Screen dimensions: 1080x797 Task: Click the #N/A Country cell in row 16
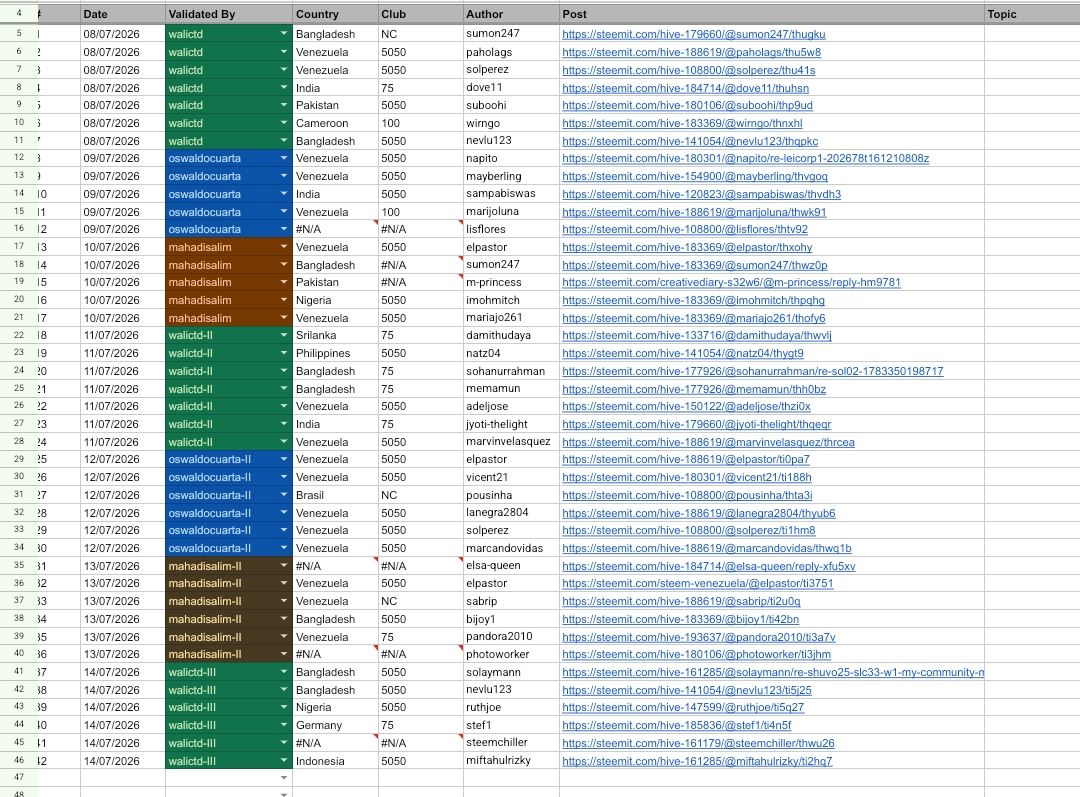[335, 229]
